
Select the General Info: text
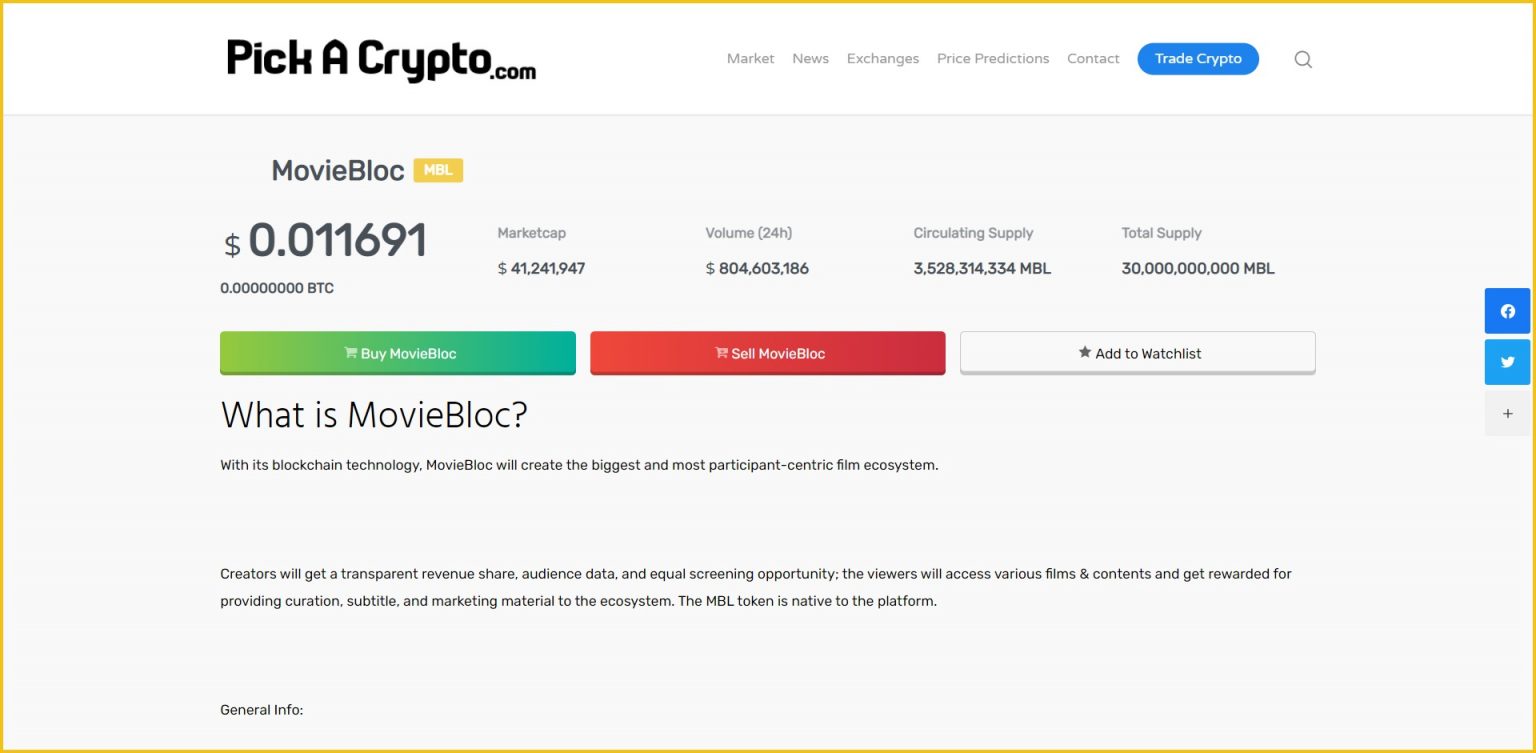[x=261, y=710]
